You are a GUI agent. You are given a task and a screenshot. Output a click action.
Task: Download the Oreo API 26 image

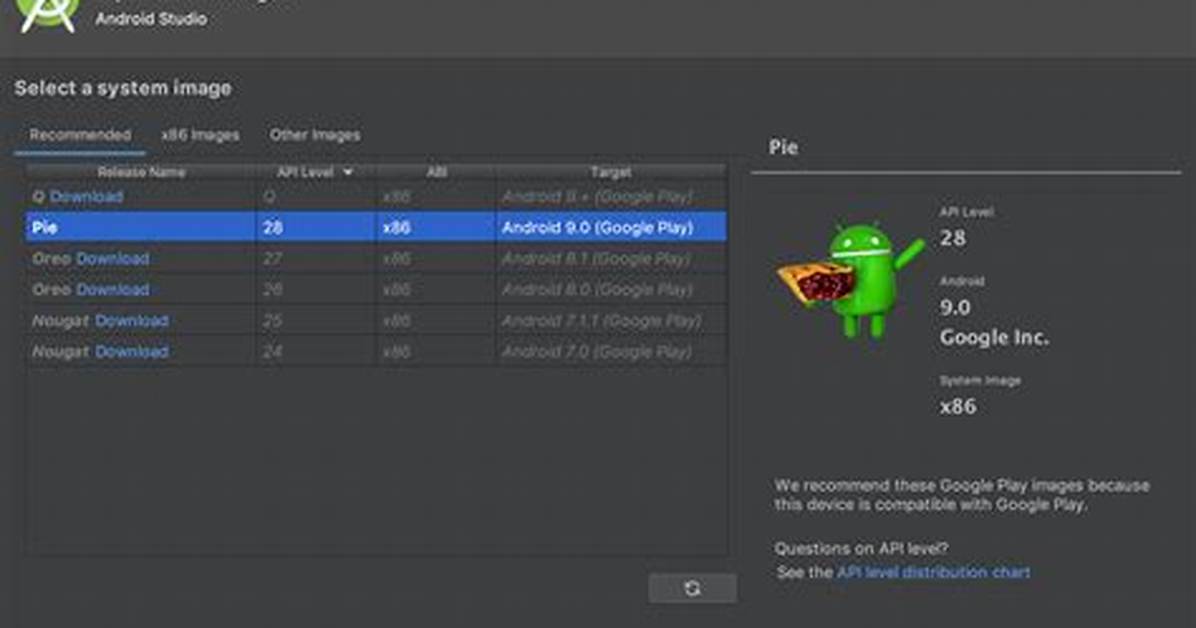coord(113,290)
